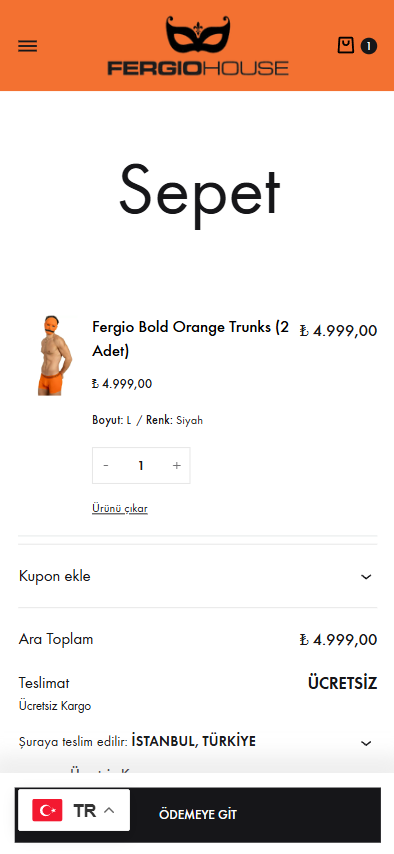Viewport: 394px width, 854px height.
Task: Open the Fergio Bold Orange Trunks title link
Action: [x=191, y=339]
